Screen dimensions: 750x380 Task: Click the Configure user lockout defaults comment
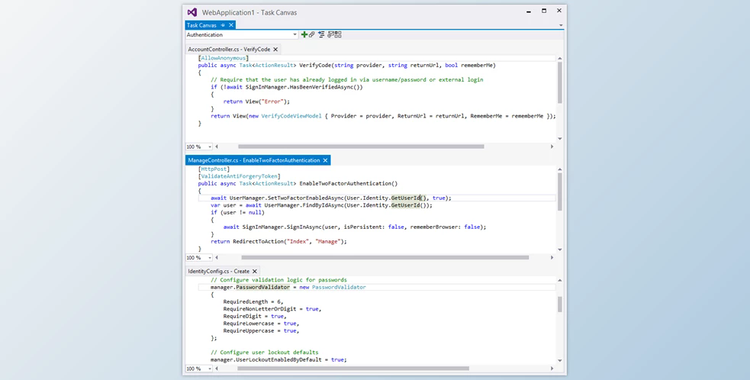[x=265, y=353]
